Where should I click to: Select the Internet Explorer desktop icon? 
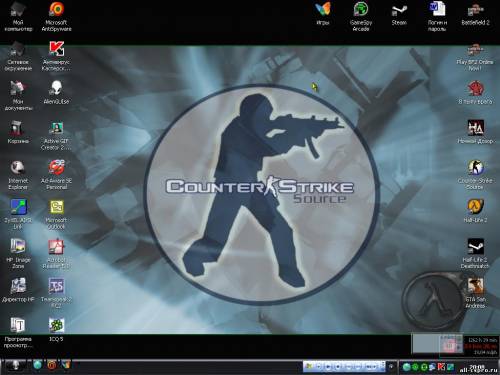tap(18, 175)
